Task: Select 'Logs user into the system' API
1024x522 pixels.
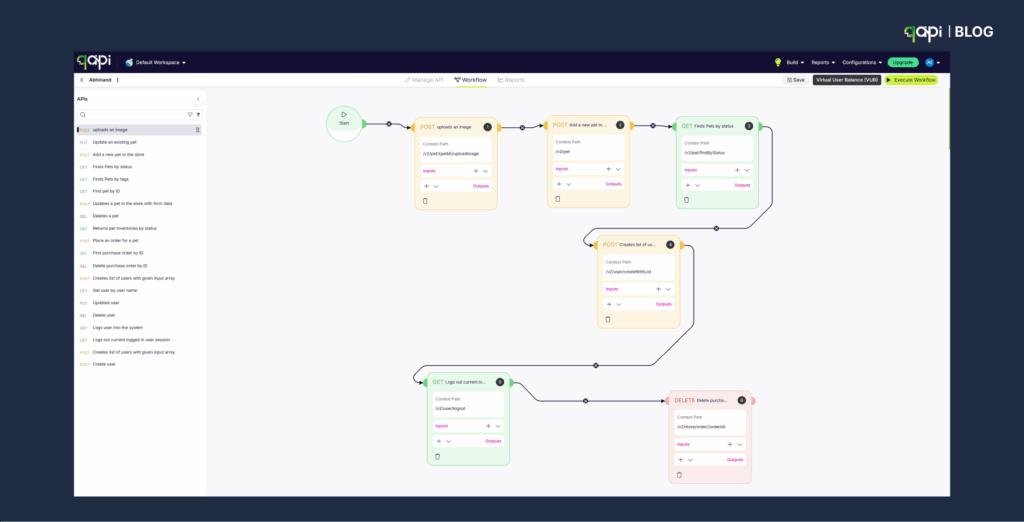Action: (x=118, y=327)
